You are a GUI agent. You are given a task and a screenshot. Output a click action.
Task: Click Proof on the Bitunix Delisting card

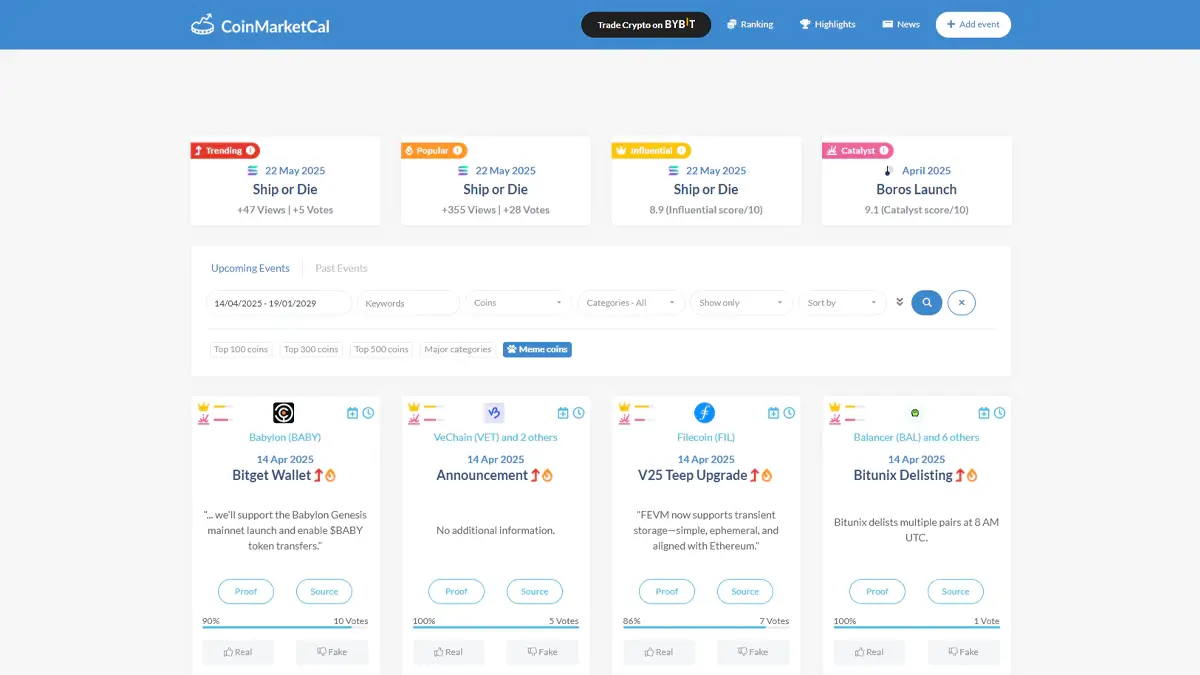coord(877,591)
